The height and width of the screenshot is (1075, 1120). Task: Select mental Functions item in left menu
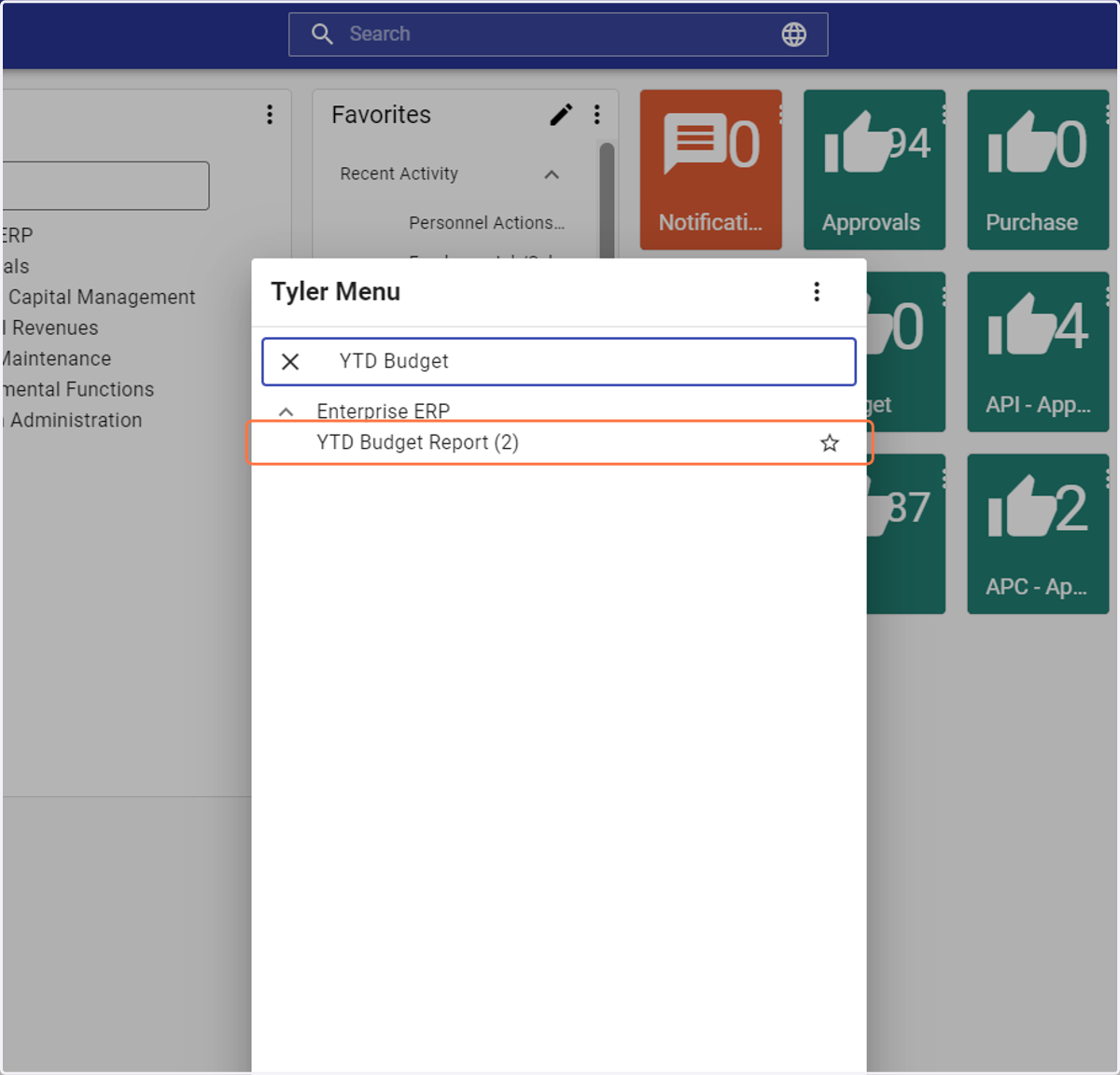(78, 390)
